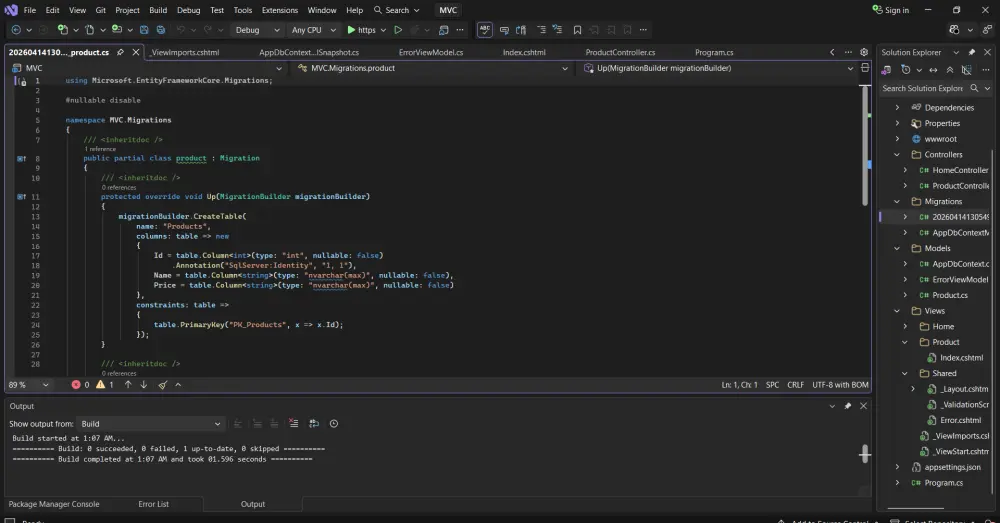Open the Build menu
This screenshot has width=1000, height=523.
pyautogui.click(x=158, y=10)
